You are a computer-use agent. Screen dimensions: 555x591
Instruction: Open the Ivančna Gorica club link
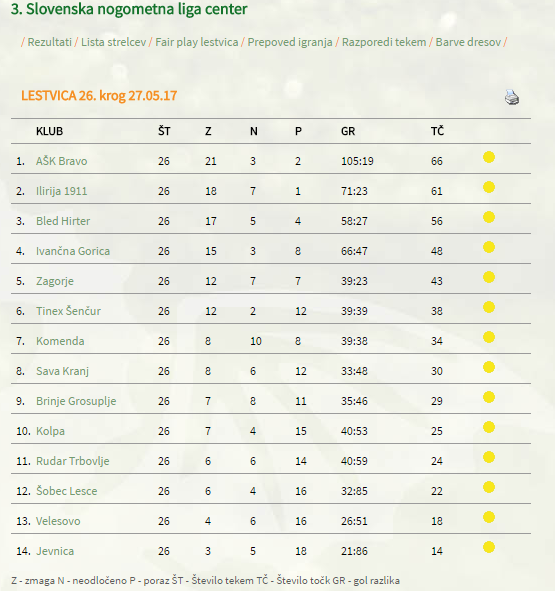73,251
